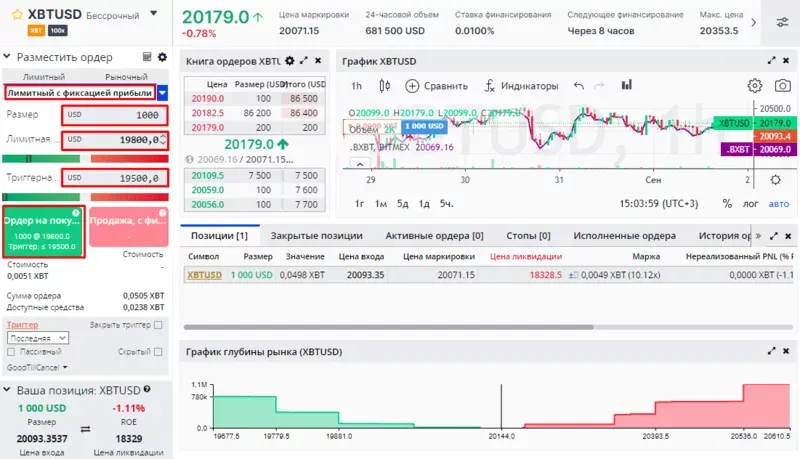Click the positions table horizontal scrollbar

point(388,327)
